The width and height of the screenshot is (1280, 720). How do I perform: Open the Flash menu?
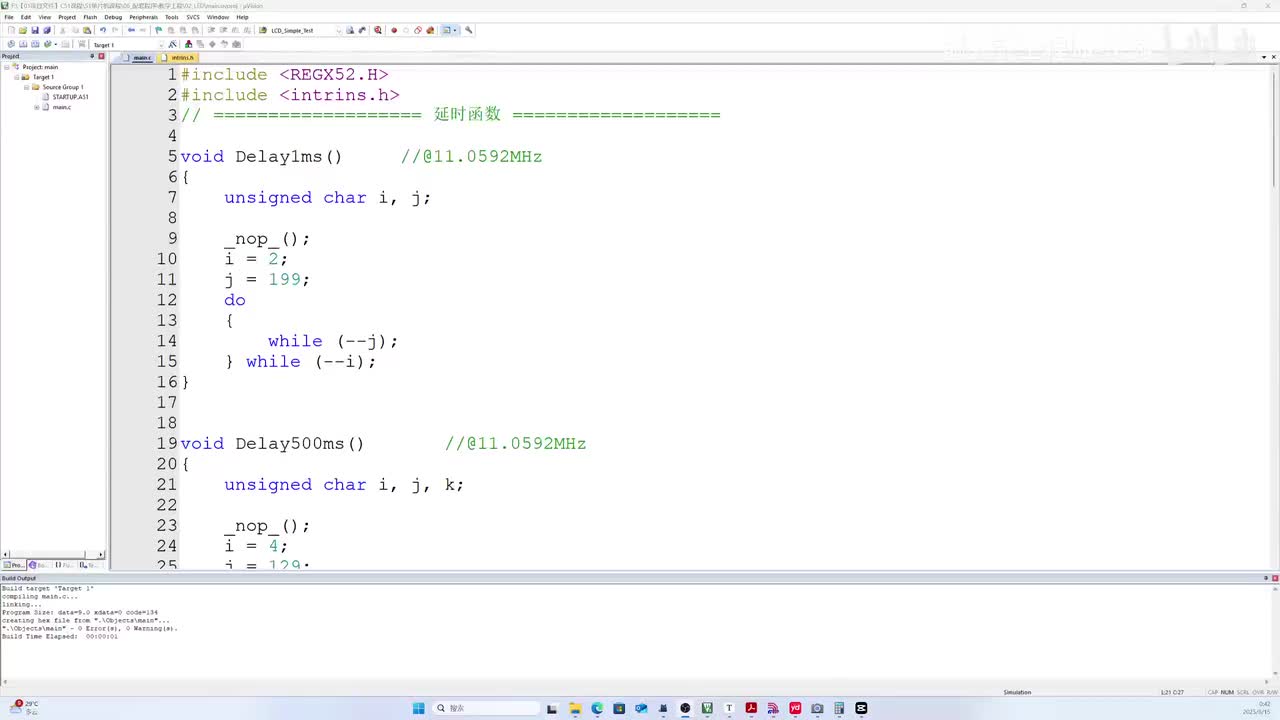click(90, 17)
